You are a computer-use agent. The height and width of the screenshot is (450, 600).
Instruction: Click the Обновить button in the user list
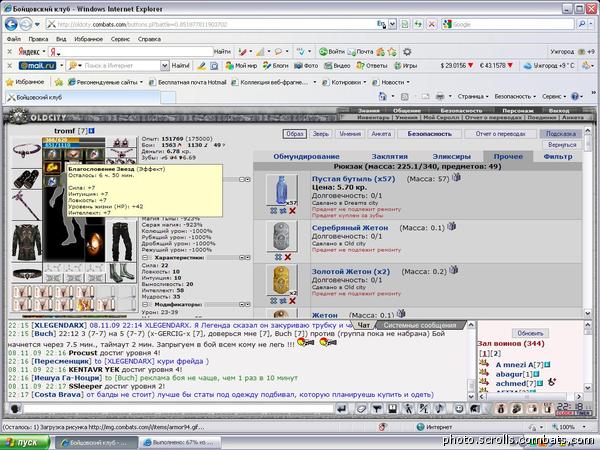click(530, 333)
